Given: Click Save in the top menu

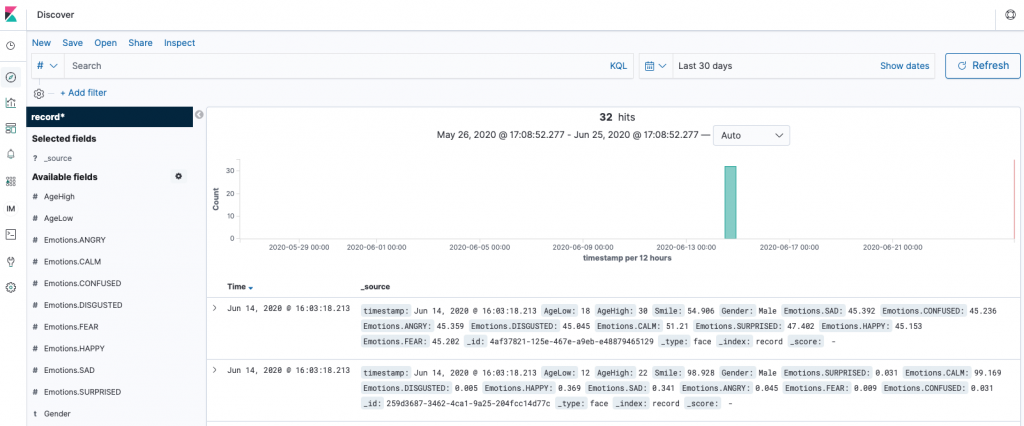Looking at the screenshot, I should click(x=72, y=42).
